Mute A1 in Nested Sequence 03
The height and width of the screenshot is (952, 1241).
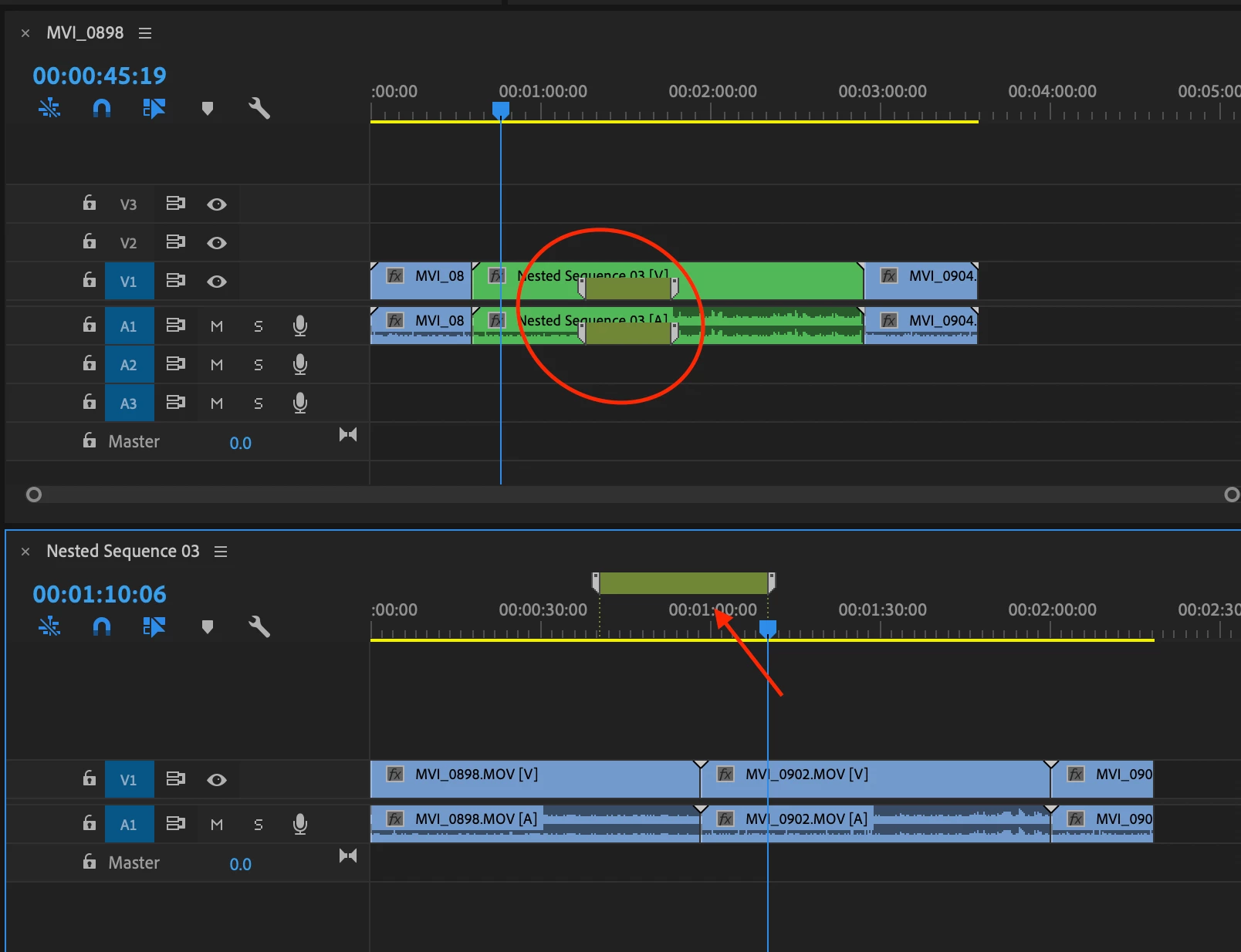tap(217, 825)
